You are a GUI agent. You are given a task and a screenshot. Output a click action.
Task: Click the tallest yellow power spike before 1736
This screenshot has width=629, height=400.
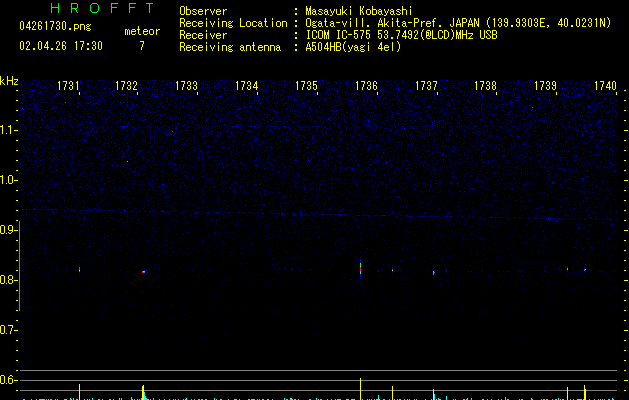(361, 389)
